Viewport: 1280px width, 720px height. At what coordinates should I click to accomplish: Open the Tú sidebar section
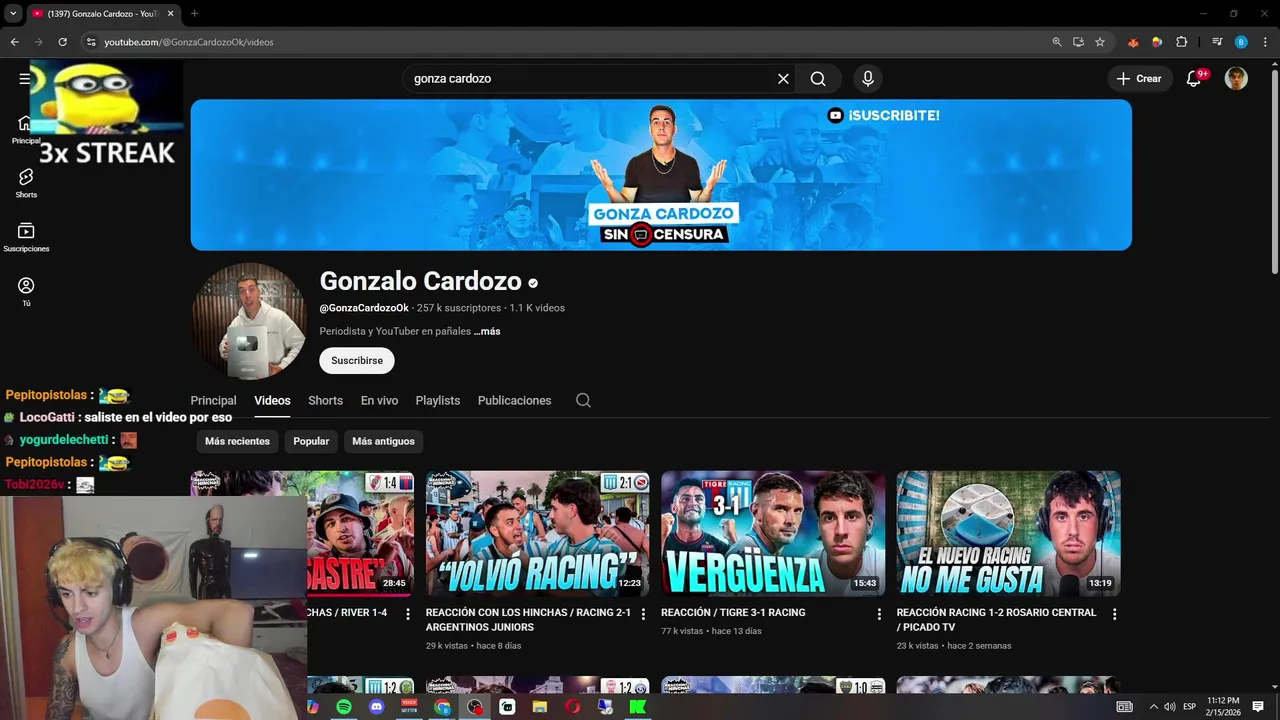[26, 291]
